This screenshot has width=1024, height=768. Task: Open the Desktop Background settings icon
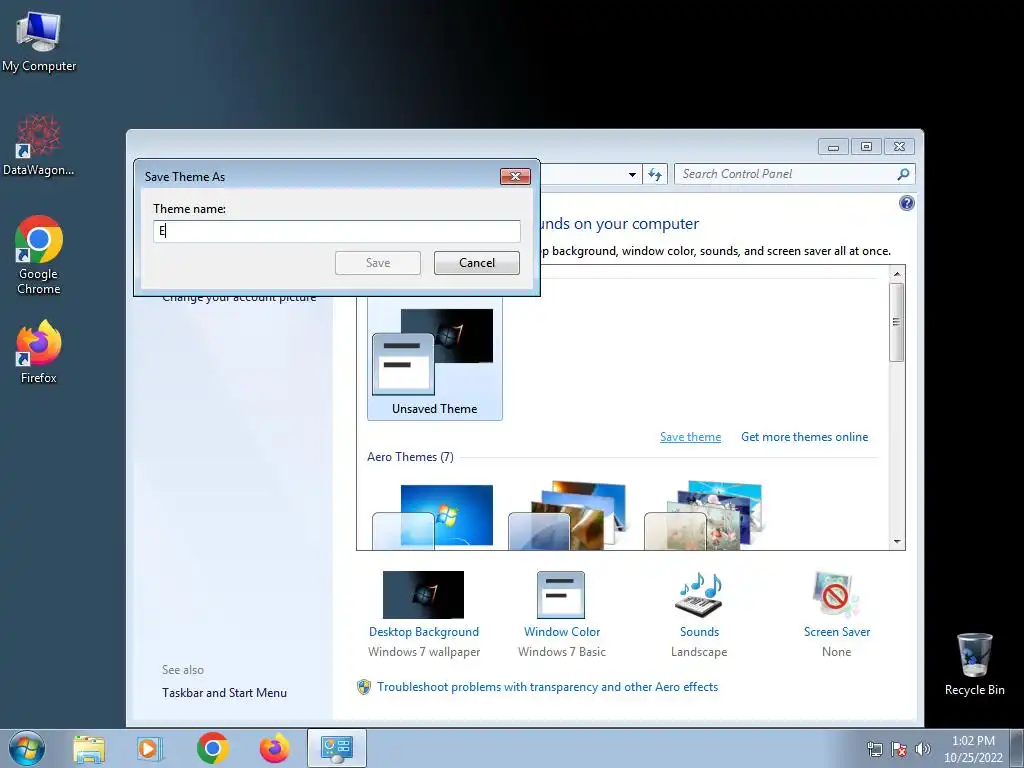pyautogui.click(x=423, y=595)
